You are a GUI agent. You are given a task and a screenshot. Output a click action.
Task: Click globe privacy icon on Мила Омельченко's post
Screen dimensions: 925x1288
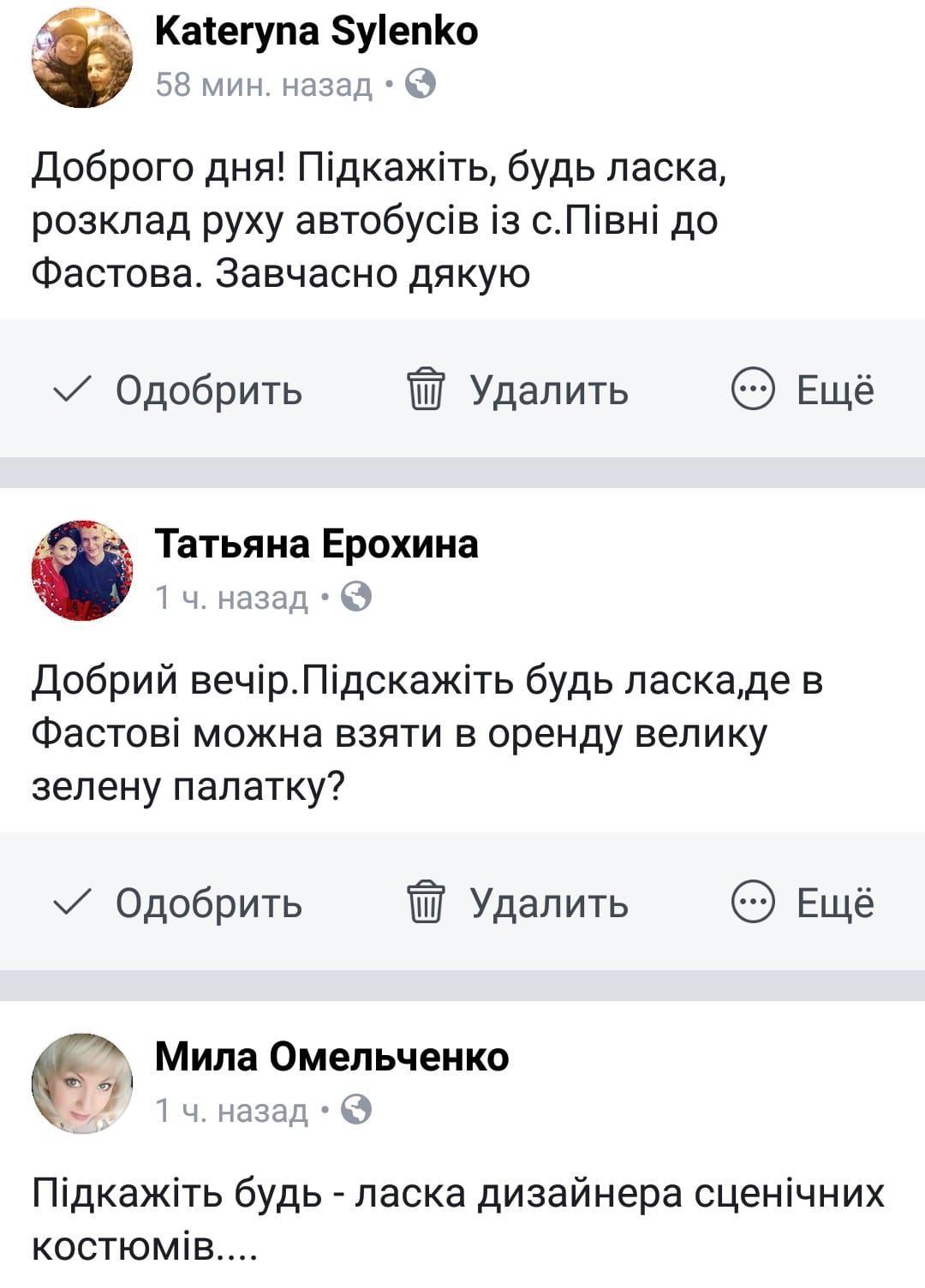tap(356, 1110)
